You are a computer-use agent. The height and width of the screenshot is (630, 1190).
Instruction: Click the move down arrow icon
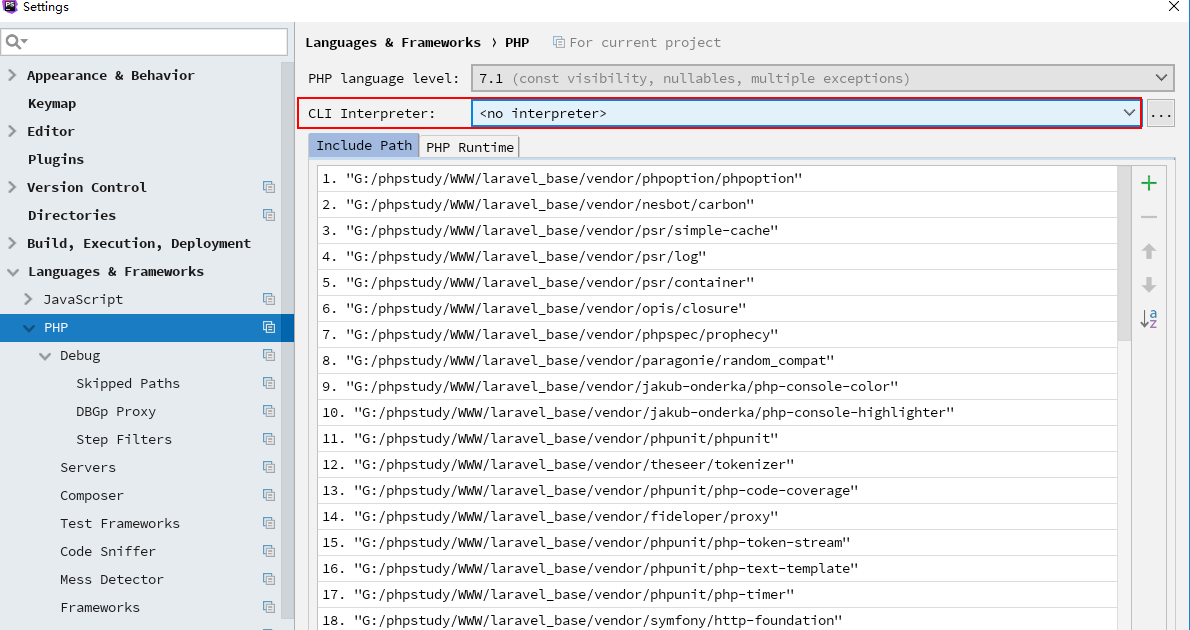pos(1149,285)
